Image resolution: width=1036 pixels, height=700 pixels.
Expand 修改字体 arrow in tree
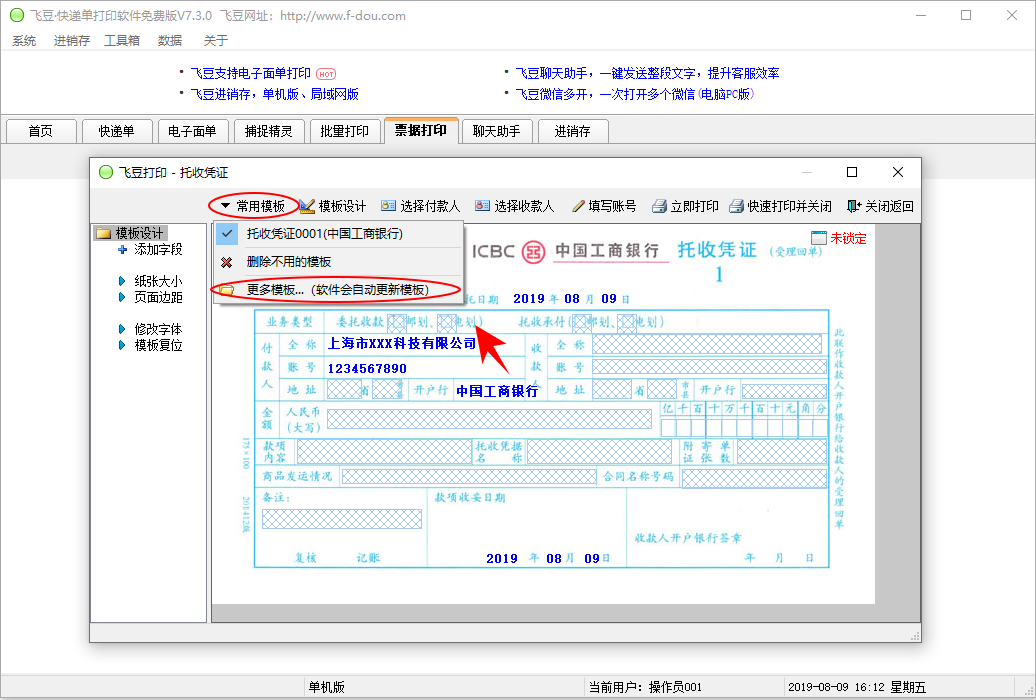[122, 329]
